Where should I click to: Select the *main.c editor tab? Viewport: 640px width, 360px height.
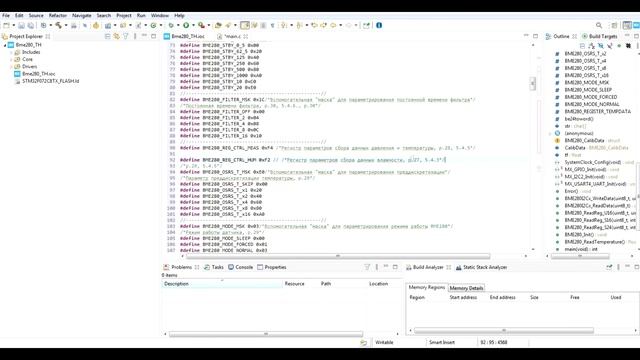[232, 36]
